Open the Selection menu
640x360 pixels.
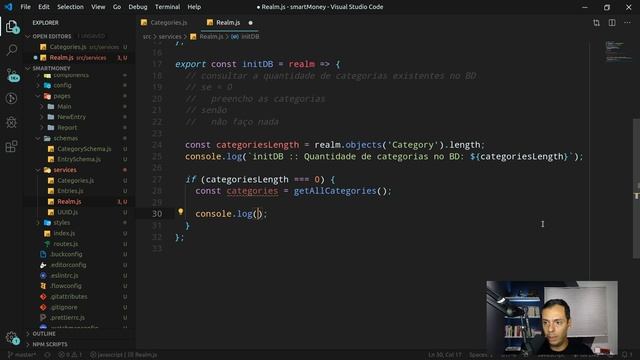(x=70, y=7)
